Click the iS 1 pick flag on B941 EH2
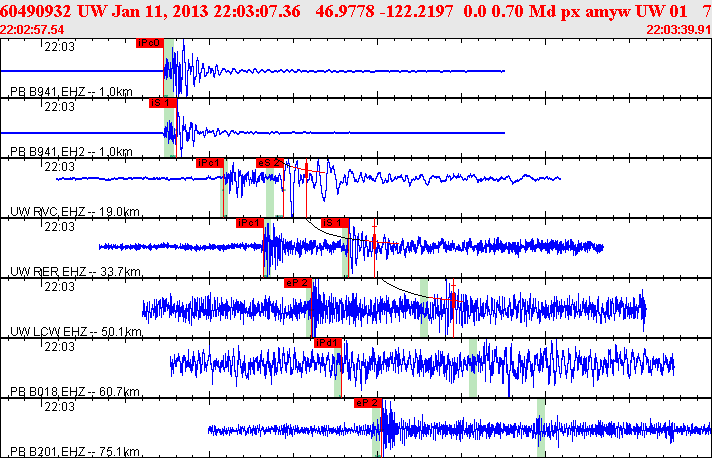This screenshot has width=712, height=458. 163,103
